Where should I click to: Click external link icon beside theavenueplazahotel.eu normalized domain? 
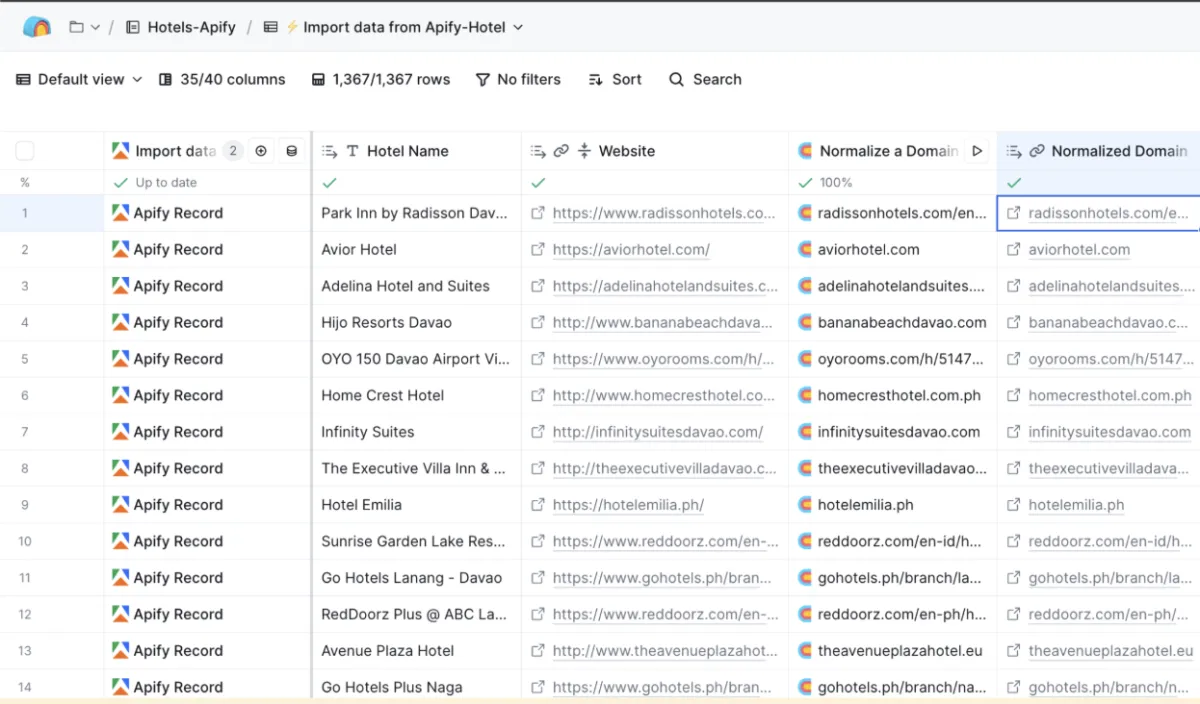(1014, 651)
